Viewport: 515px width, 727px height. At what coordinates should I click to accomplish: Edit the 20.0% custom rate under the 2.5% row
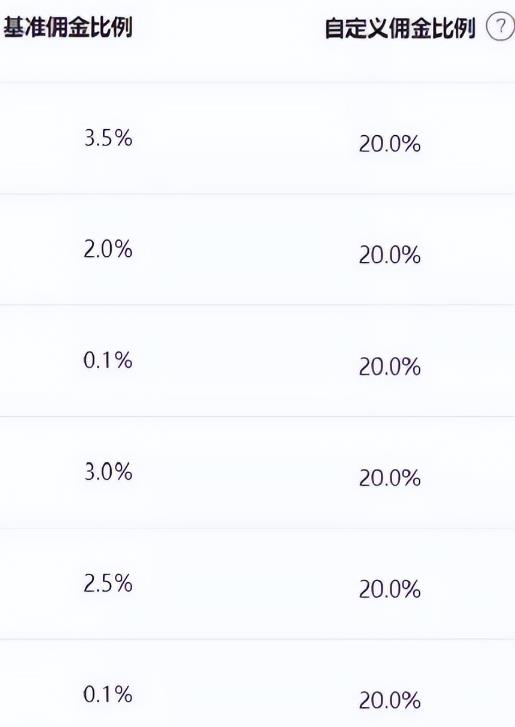[x=390, y=701]
